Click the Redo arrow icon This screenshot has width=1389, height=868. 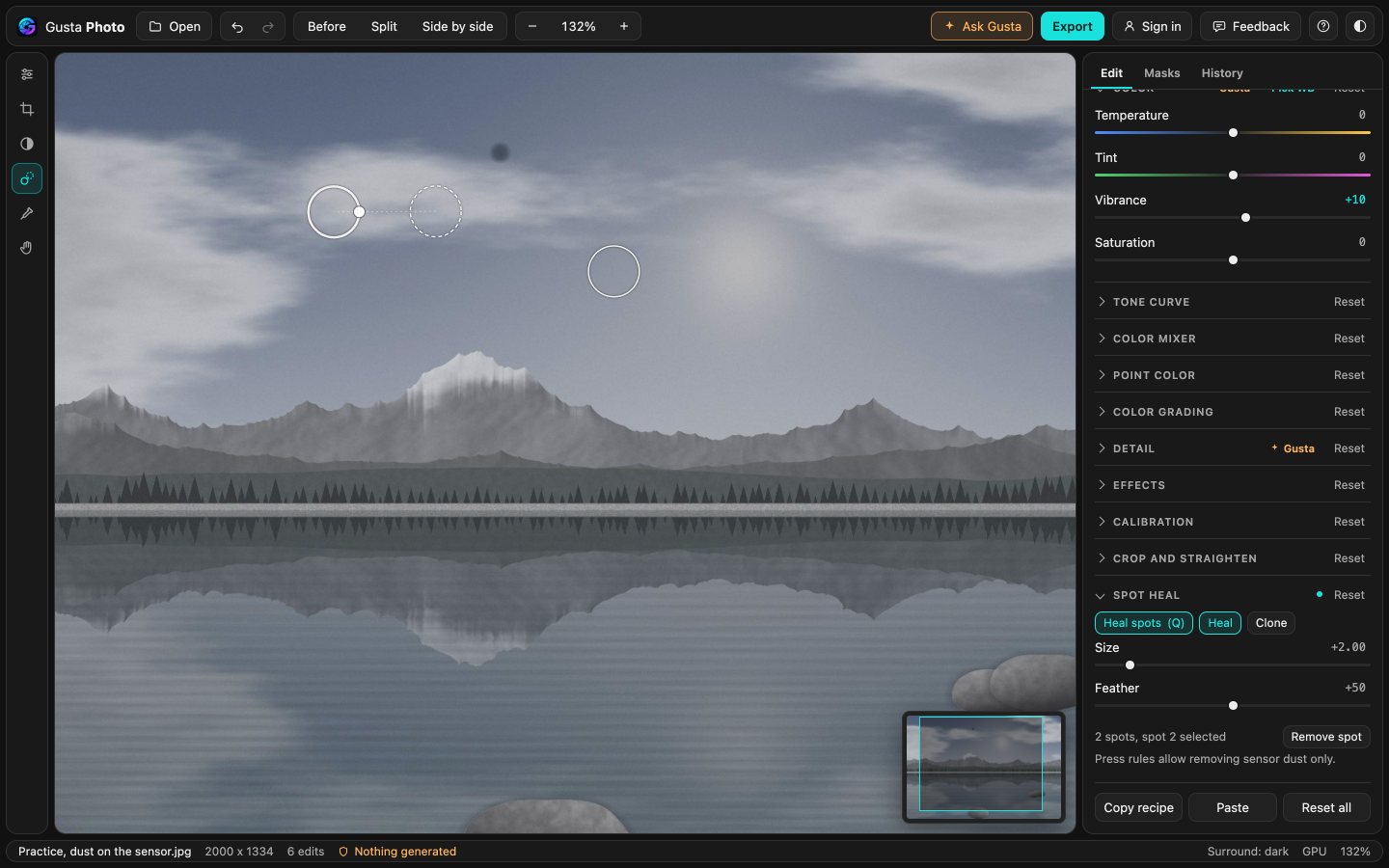(268, 27)
